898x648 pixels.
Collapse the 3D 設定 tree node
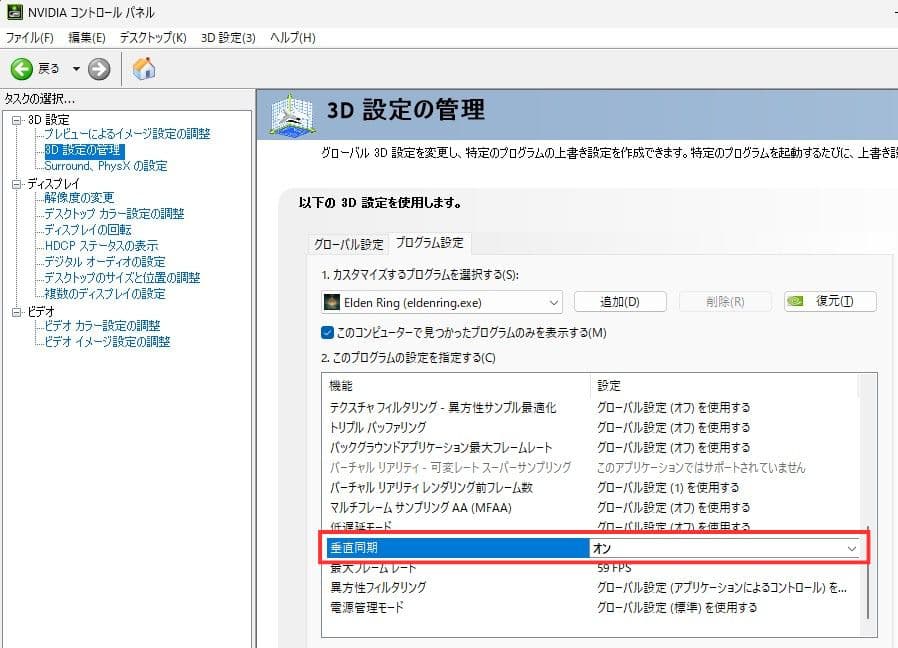[x=17, y=120]
